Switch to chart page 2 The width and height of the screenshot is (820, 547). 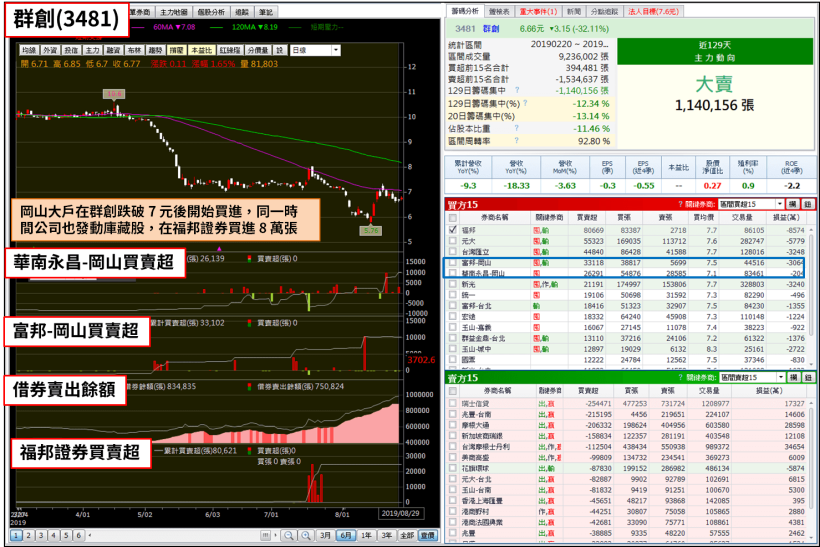[x=28, y=535]
